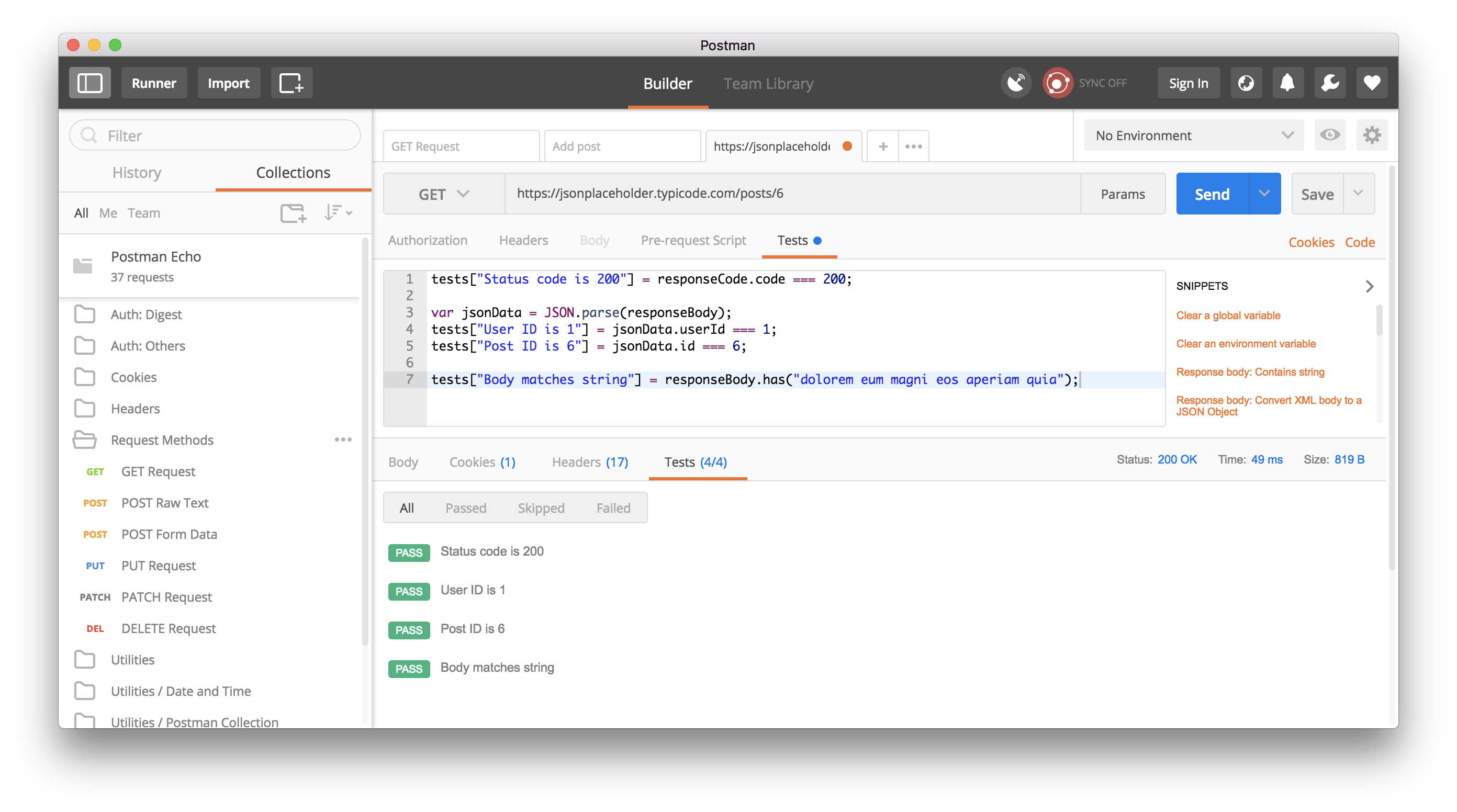Collapse the snippets panel arrow
Viewport: 1457px width, 812px height.
tap(1369, 286)
